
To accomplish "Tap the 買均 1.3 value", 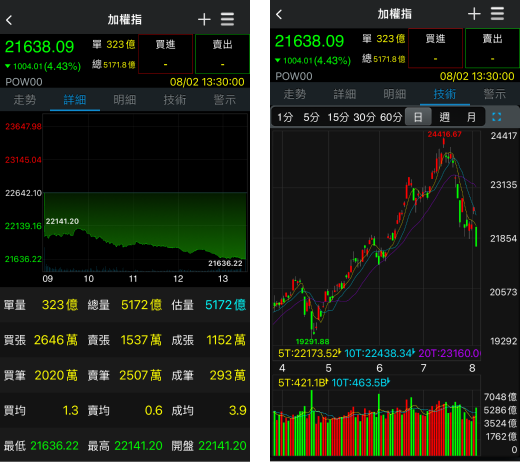I will tap(70, 410).
